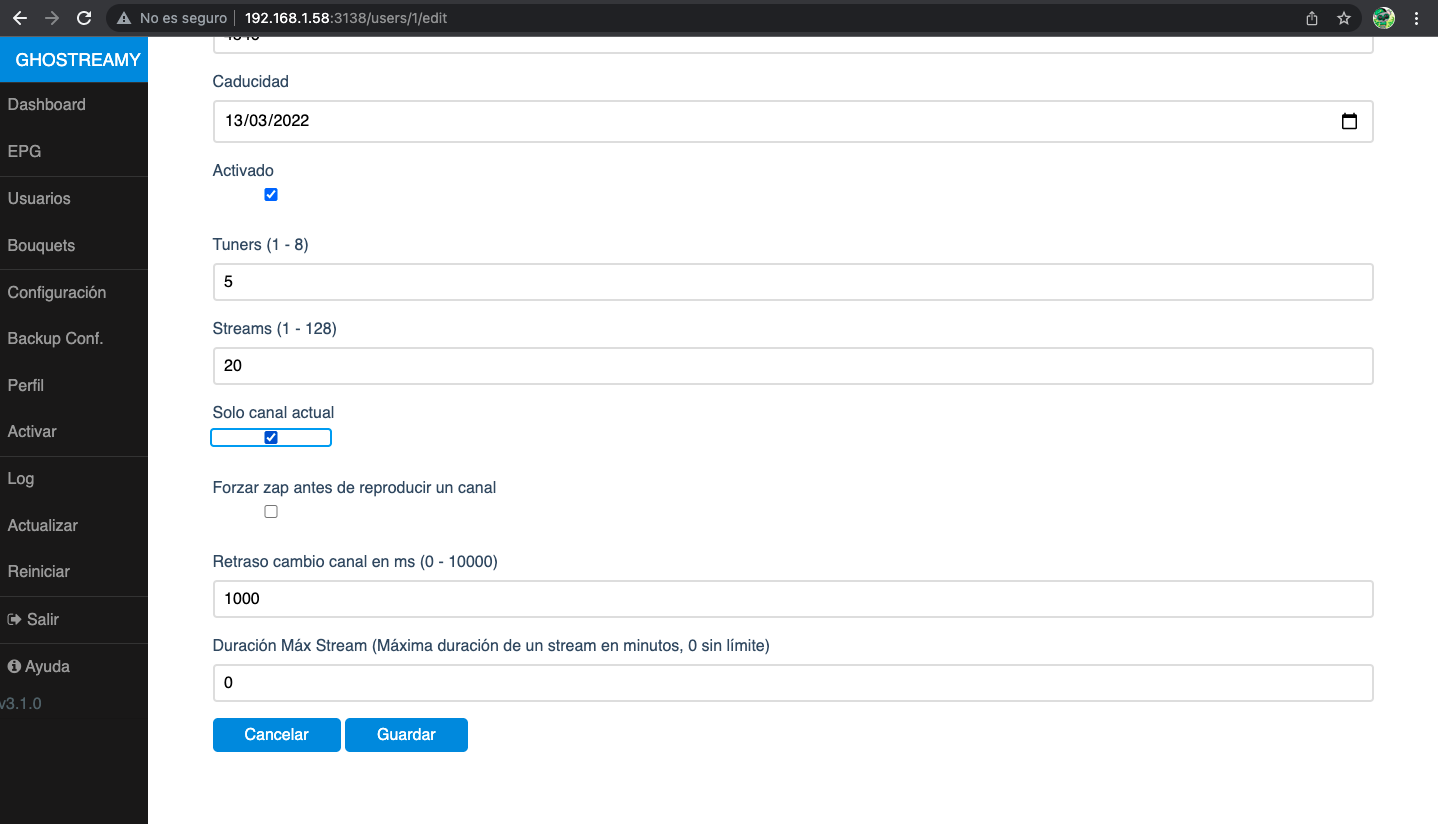Enable Forzar zap antes de reproducir checkbox

[271, 512]
